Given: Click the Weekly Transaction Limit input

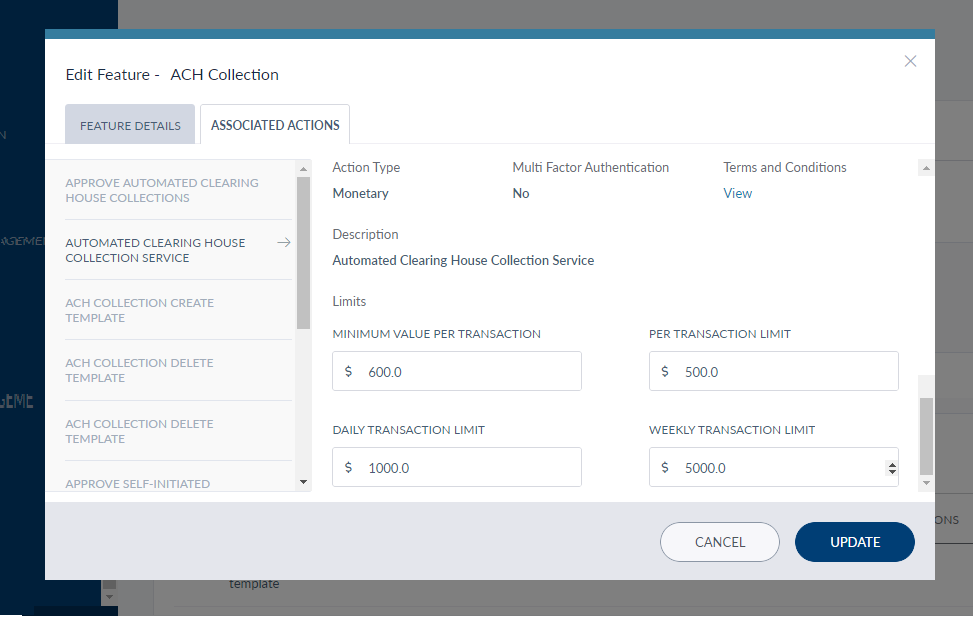Looking at the screenshot, I should (x=765, y=467).
